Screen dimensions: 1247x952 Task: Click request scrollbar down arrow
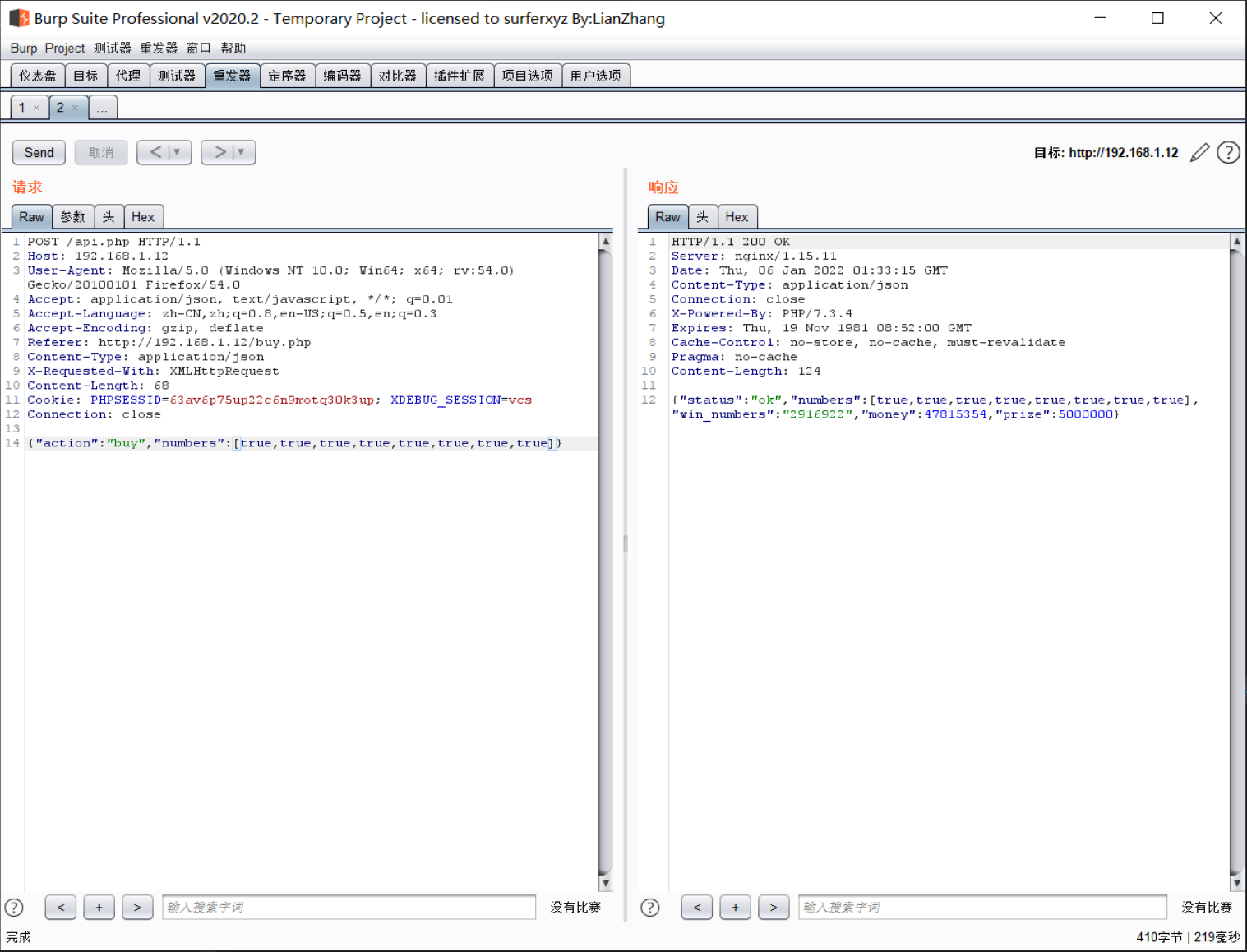[606, 884]
